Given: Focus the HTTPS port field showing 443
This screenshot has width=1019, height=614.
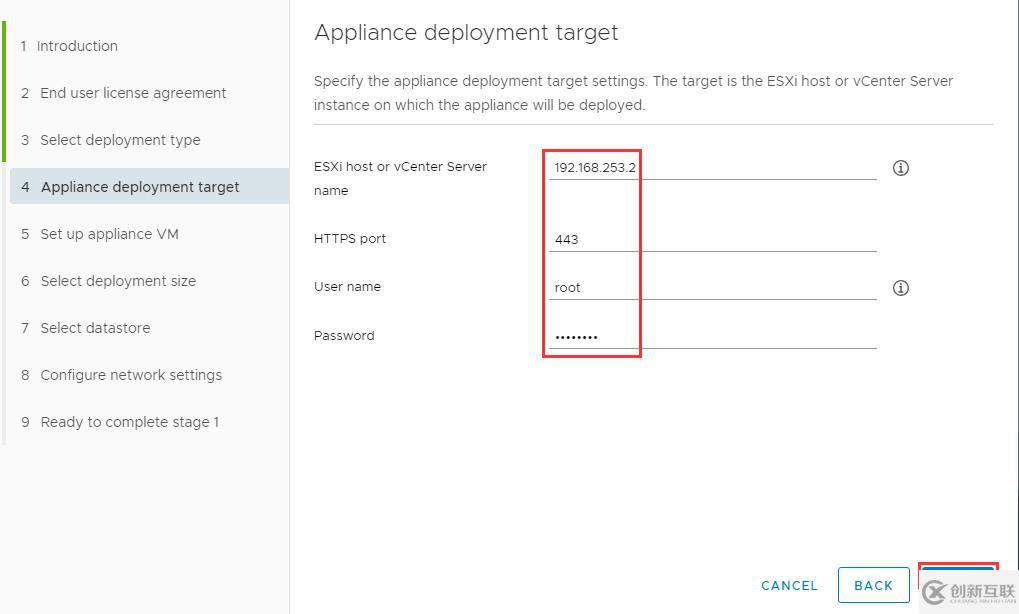Looking at the screenshot, I should 713,239.
